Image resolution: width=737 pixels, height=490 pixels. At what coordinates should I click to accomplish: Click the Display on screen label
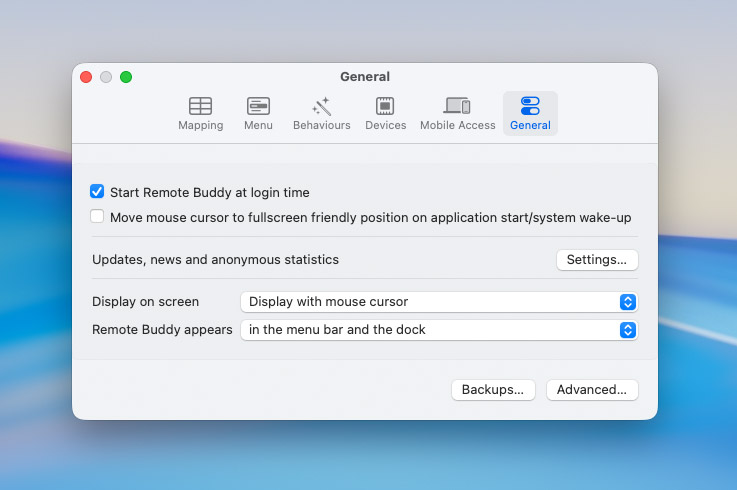tap(145, 301)
